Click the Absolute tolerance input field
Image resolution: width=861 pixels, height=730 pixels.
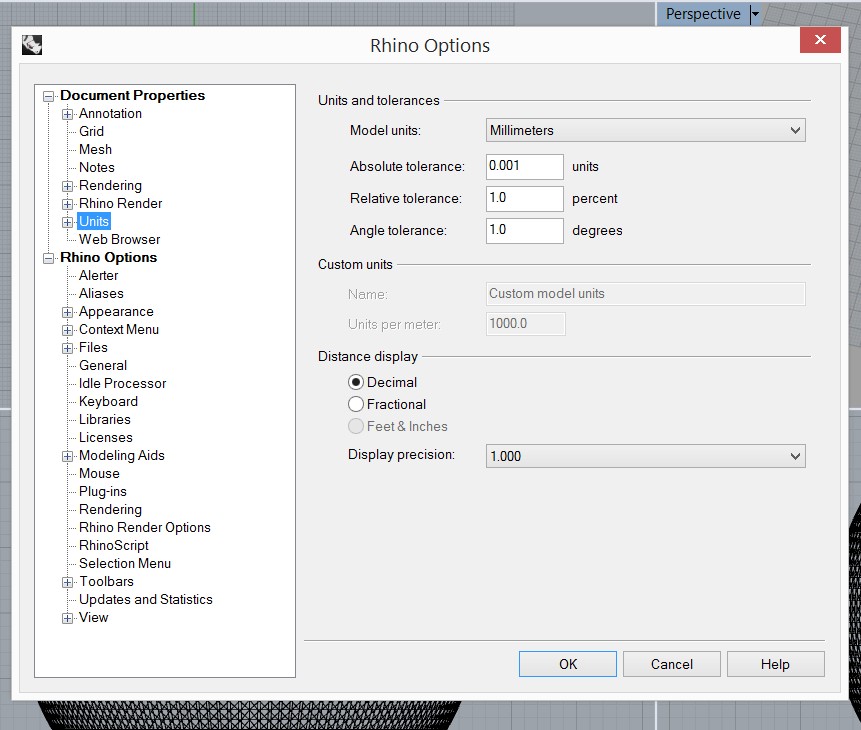(x=524, y=166)
